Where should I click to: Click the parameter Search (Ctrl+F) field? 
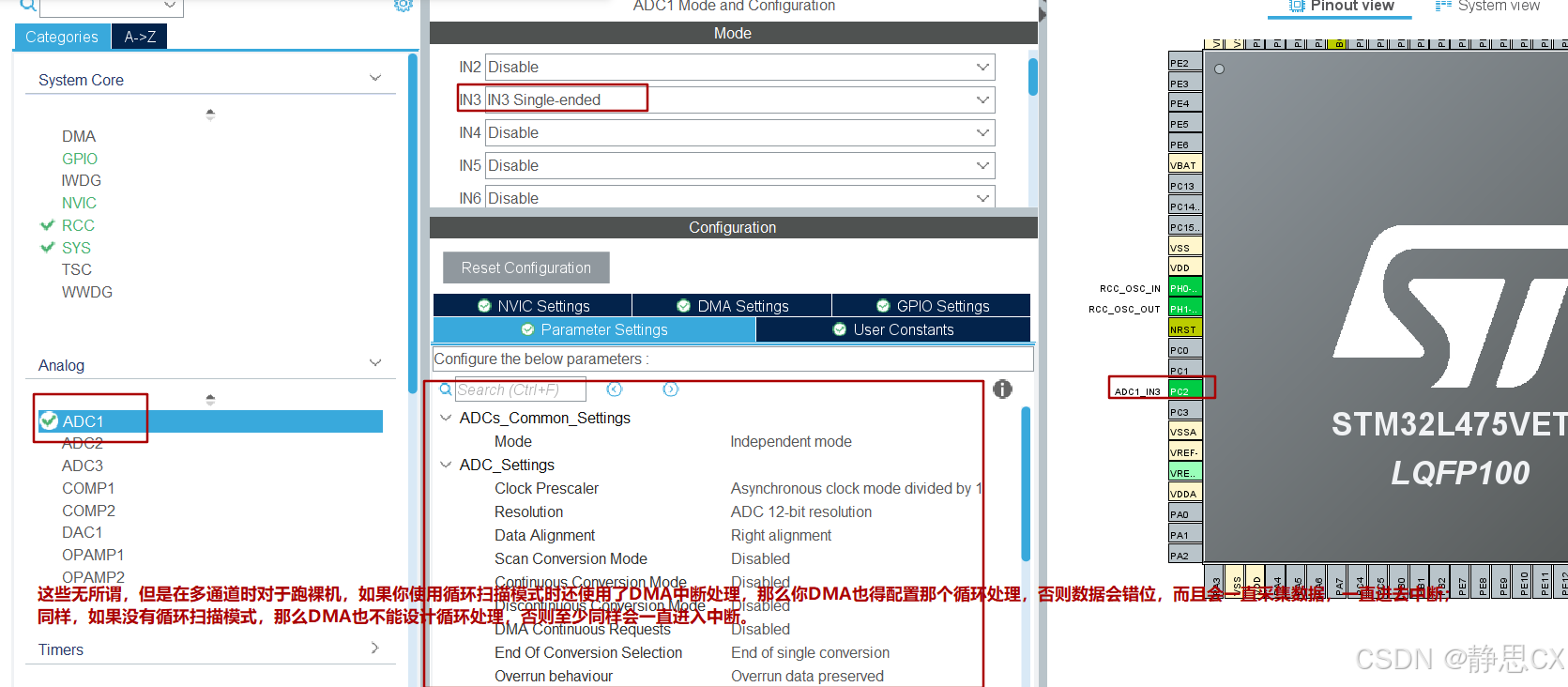(521, 389)
